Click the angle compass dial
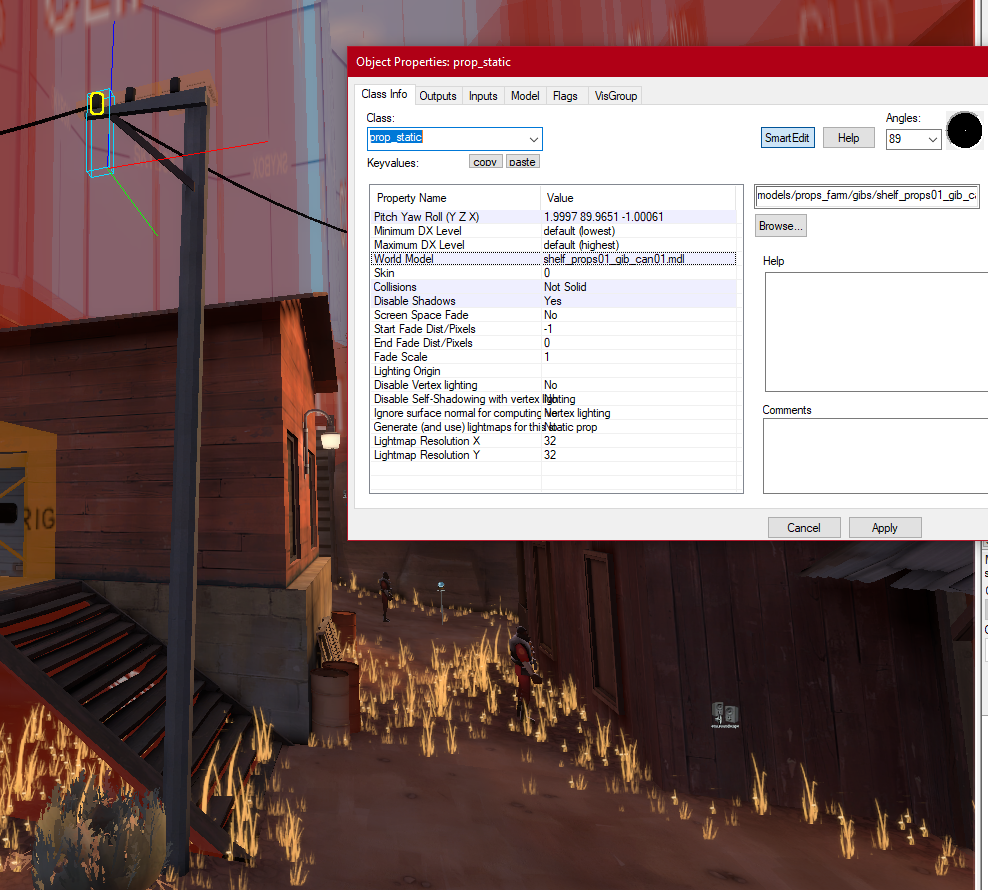Image resolution: width=988 pixels, height=890 pixels. tap(964, 130)
